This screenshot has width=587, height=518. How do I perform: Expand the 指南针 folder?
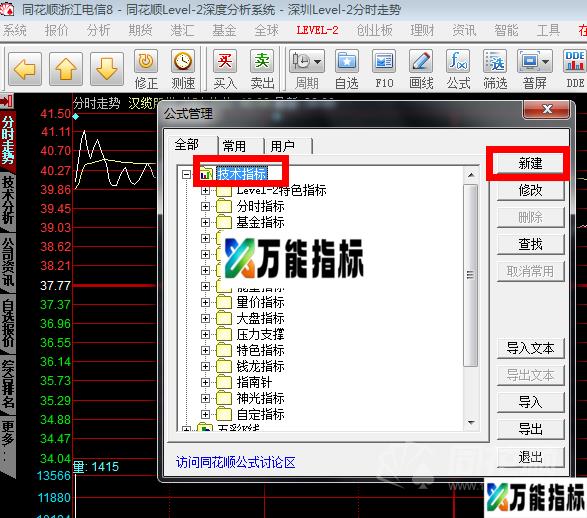click(205, 383)
